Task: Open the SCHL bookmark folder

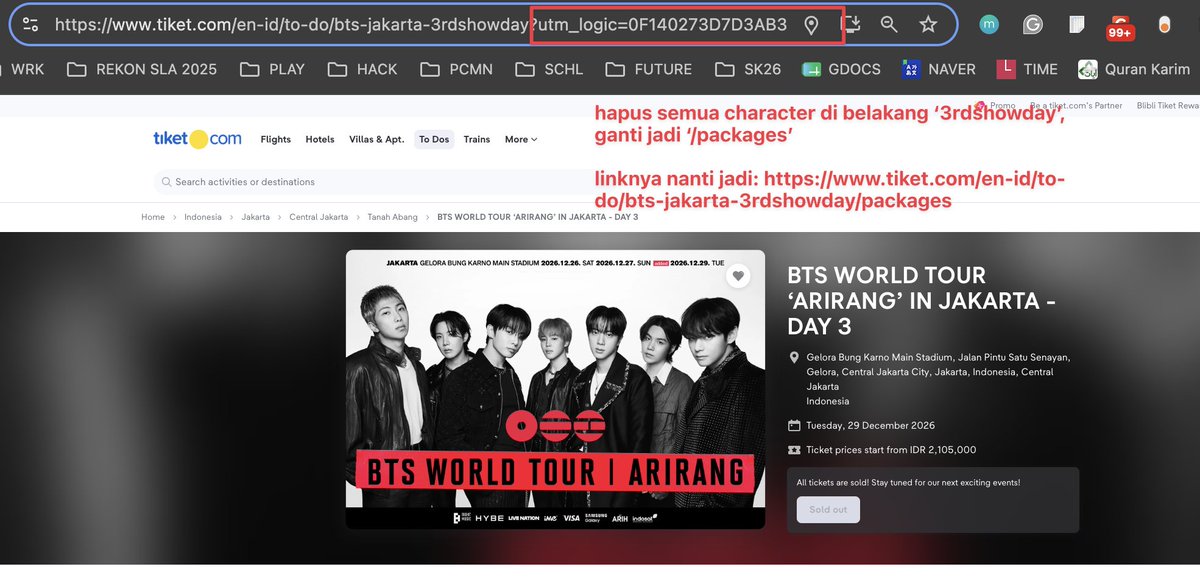Action: coord(549,69)
